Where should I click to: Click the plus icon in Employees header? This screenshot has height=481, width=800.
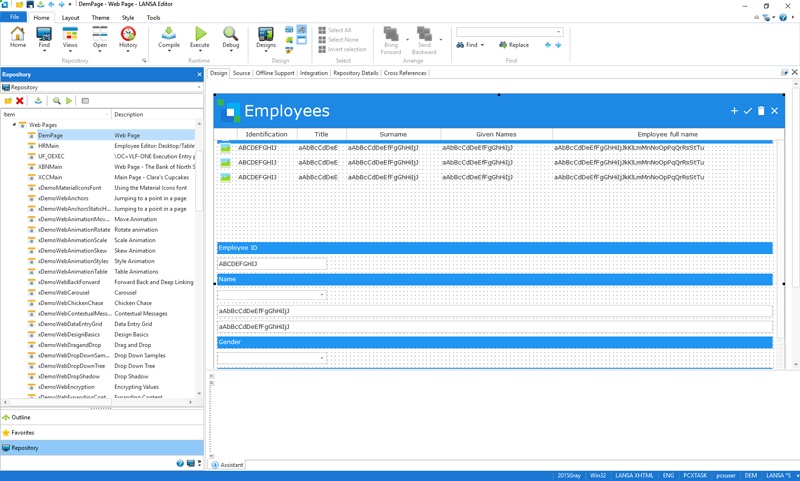click(x=734, y=111)
